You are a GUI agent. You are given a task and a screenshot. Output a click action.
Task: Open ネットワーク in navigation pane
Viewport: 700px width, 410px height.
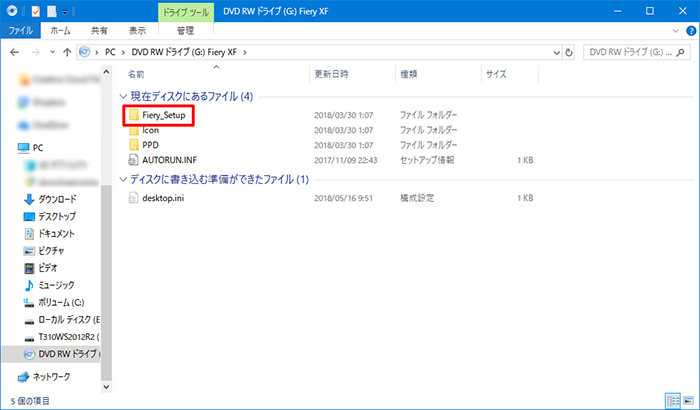point(44,377)
